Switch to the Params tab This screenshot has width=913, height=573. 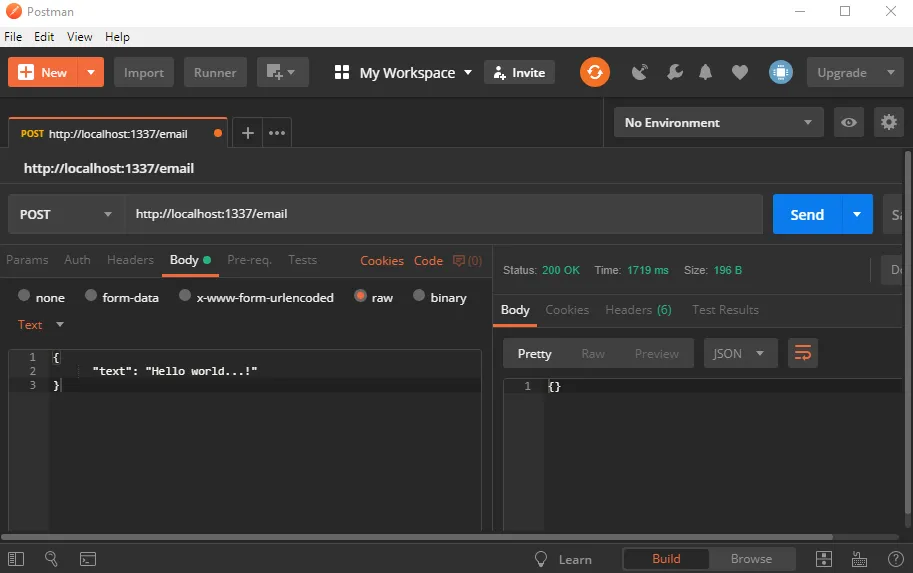pyautogui.click(x=27, y=260)
